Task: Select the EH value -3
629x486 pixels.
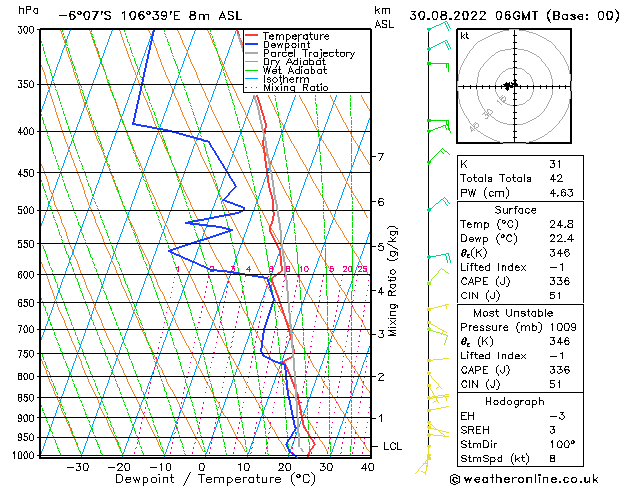Action: [557, 416]
